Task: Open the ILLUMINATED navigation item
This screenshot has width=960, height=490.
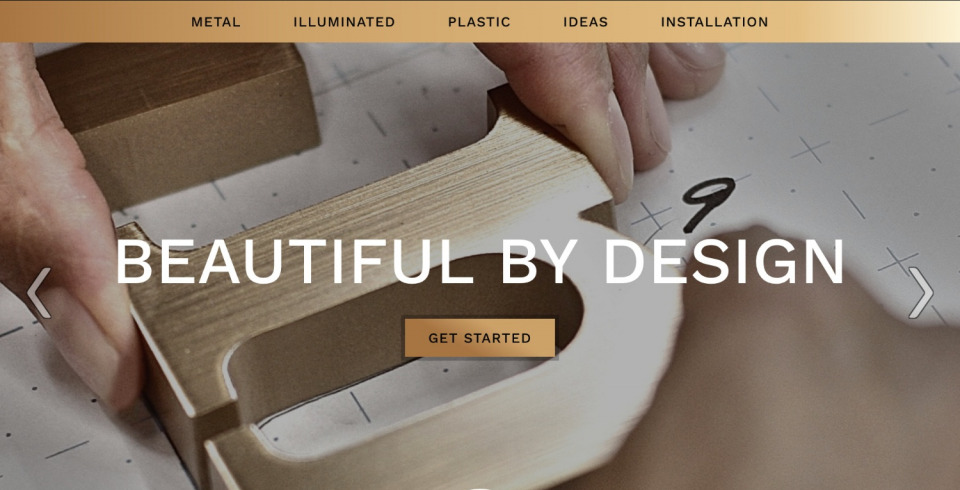Action: pos(344,22)
